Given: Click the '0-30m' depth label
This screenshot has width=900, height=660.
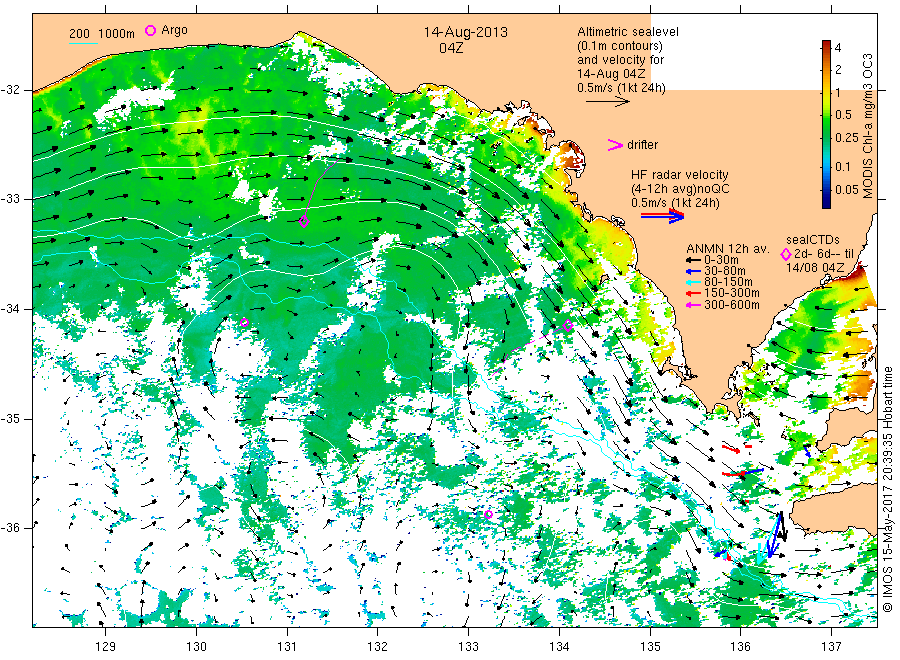Looking at the screenshot, I should pos(721,261).
